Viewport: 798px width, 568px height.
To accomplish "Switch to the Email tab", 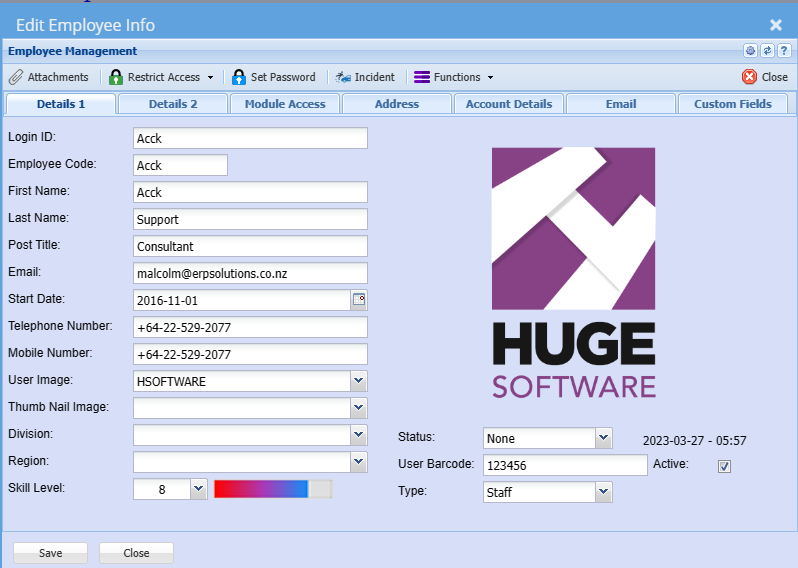I will click(x=621, y=104).
